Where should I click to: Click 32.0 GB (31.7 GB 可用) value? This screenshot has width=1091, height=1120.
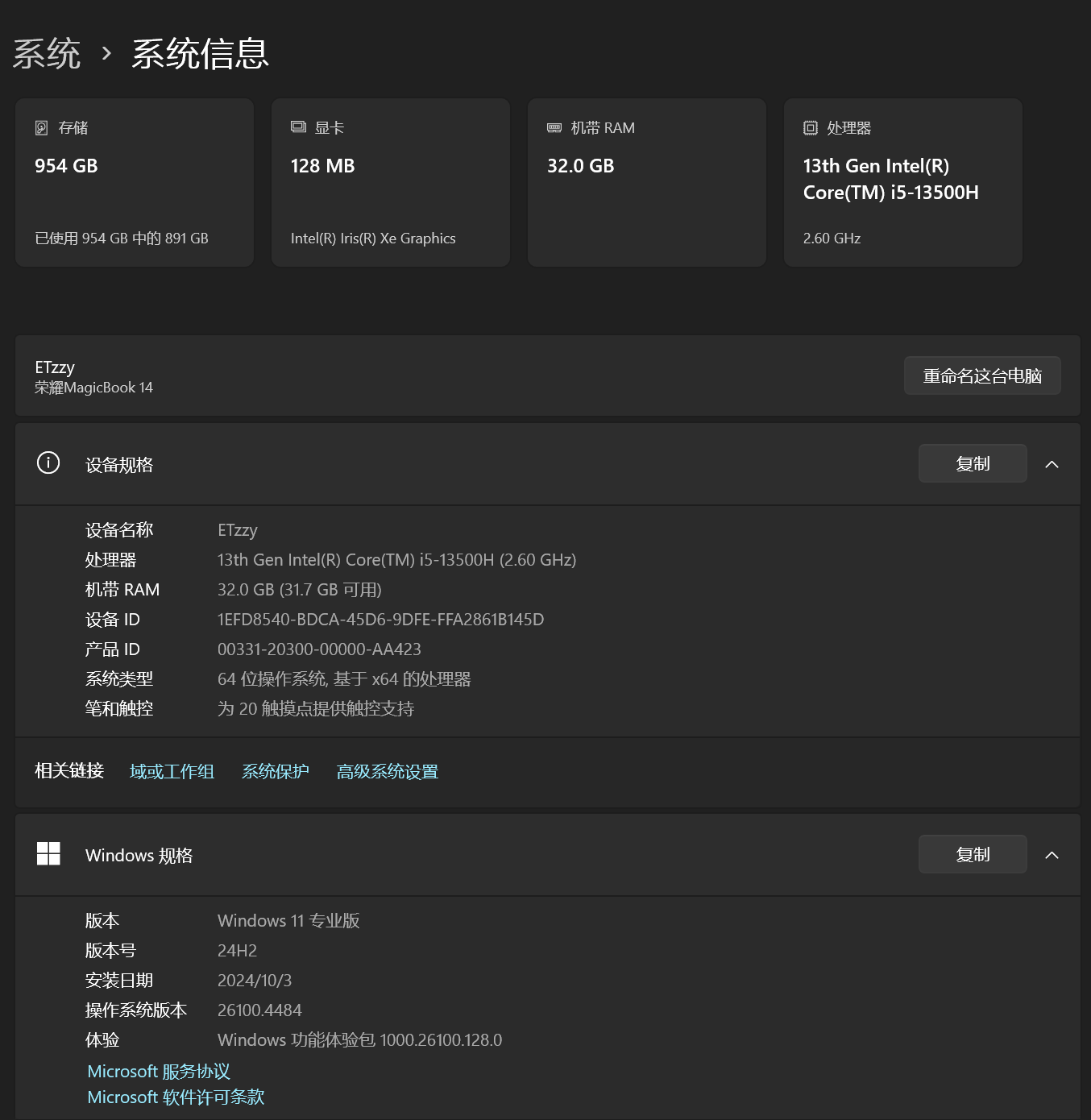click(300, 590)
